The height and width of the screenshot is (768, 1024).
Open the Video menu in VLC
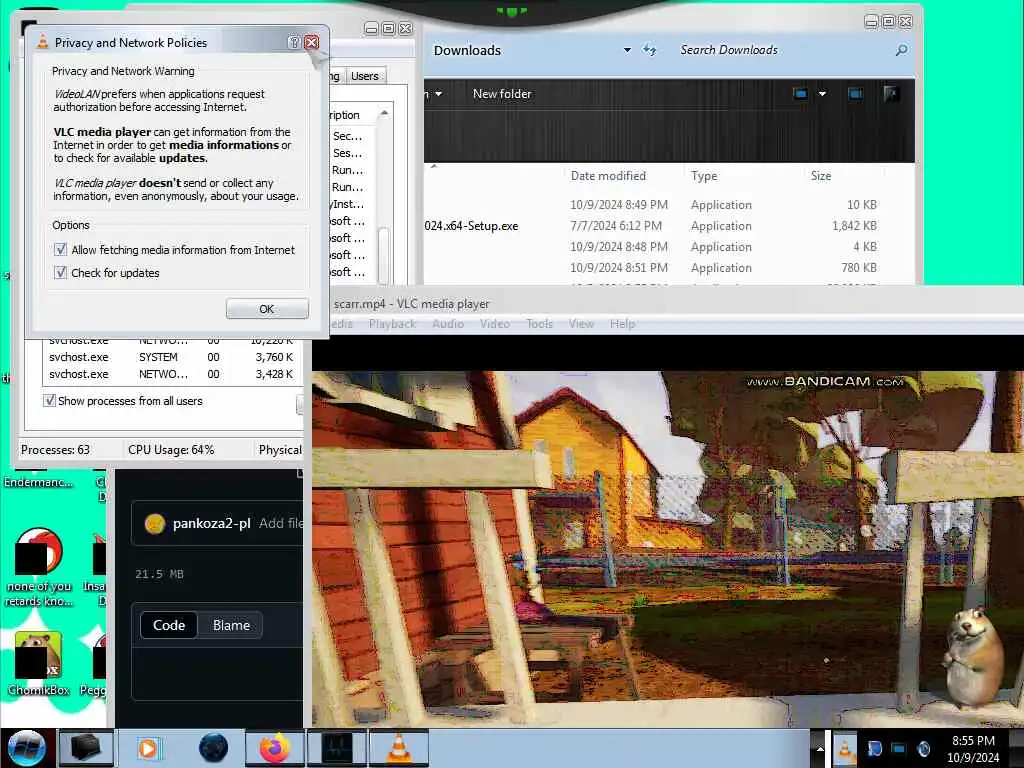494,324
